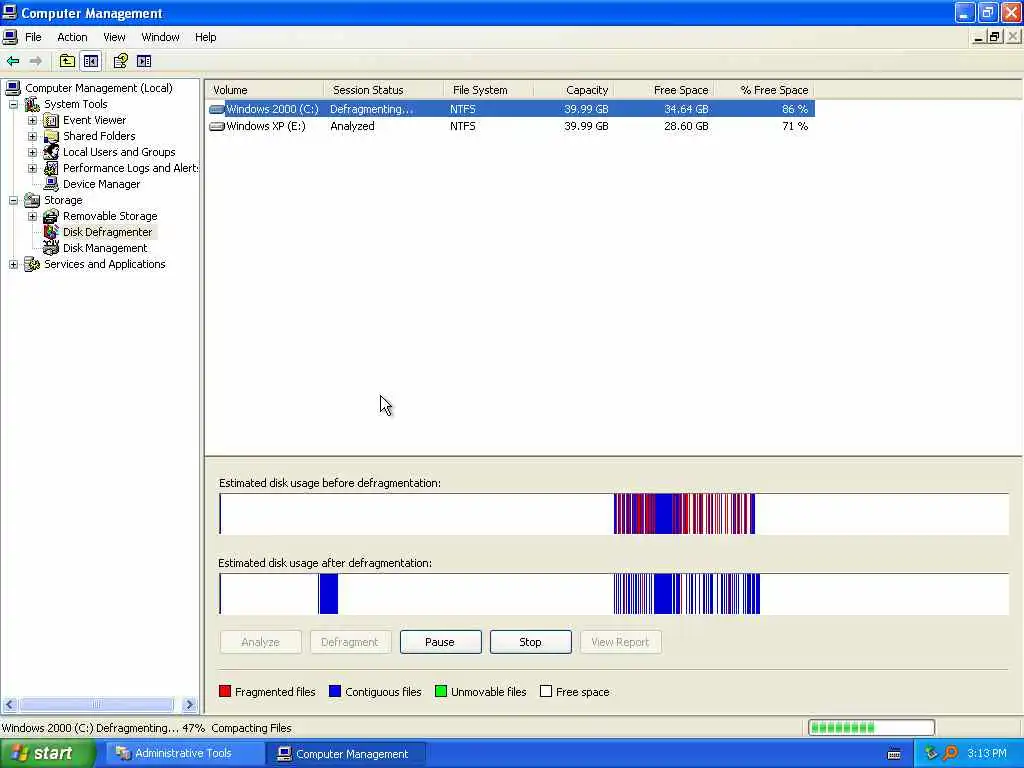
Task: Click the Event Viewer icon
Action: (x=51, y=120)
